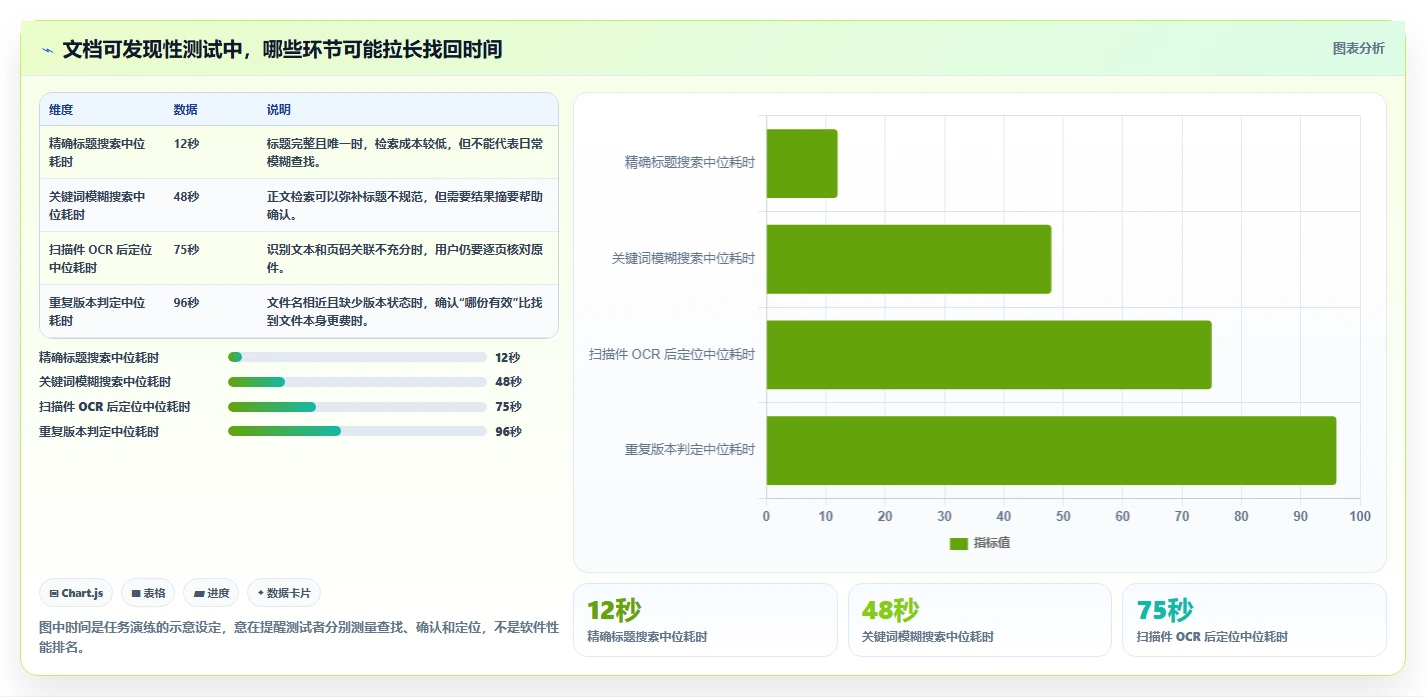1426x697 pixels.
Task: Click description starting 文件名相近且缺少版本状态时
Action: pyautogui.click(x=405, y=312)
